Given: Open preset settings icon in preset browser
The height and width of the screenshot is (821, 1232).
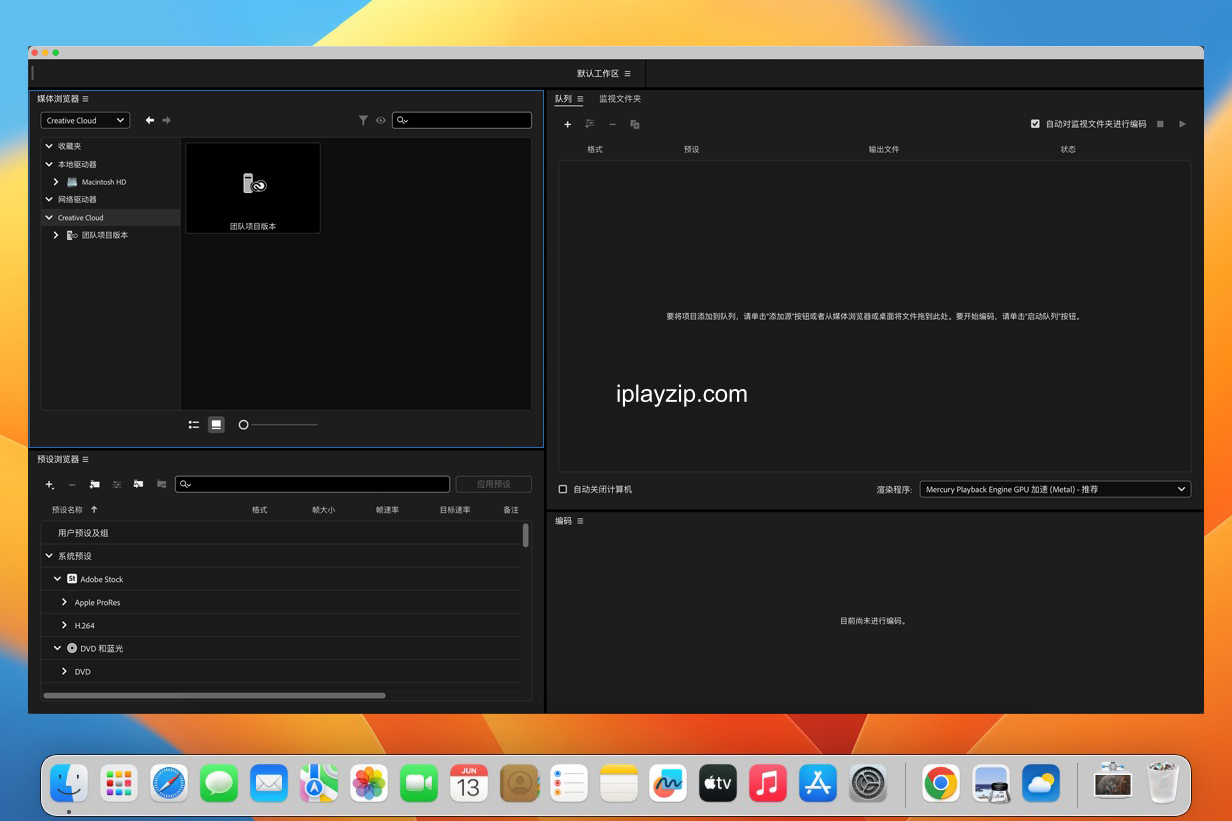Looking at the screenshot, I should (117, 484).
